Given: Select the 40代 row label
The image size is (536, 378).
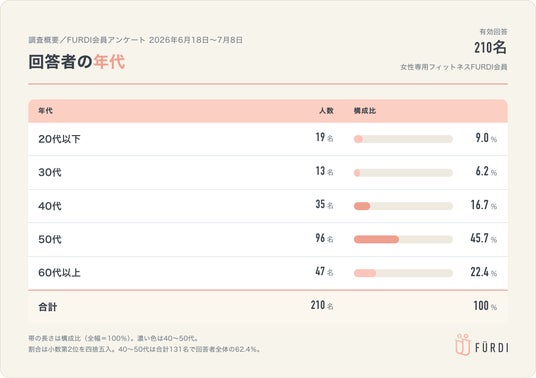Looking at the screenshot, I should [x=50, y=206].
